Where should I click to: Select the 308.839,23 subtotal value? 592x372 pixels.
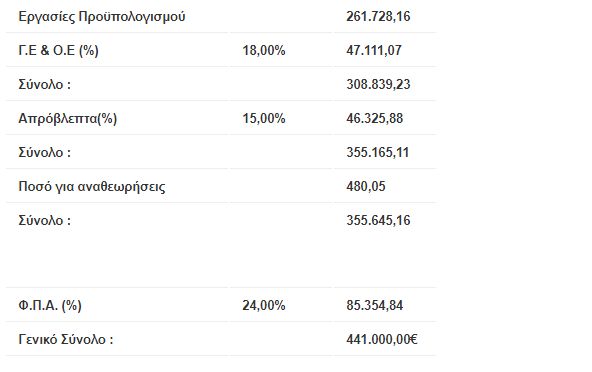378,84
